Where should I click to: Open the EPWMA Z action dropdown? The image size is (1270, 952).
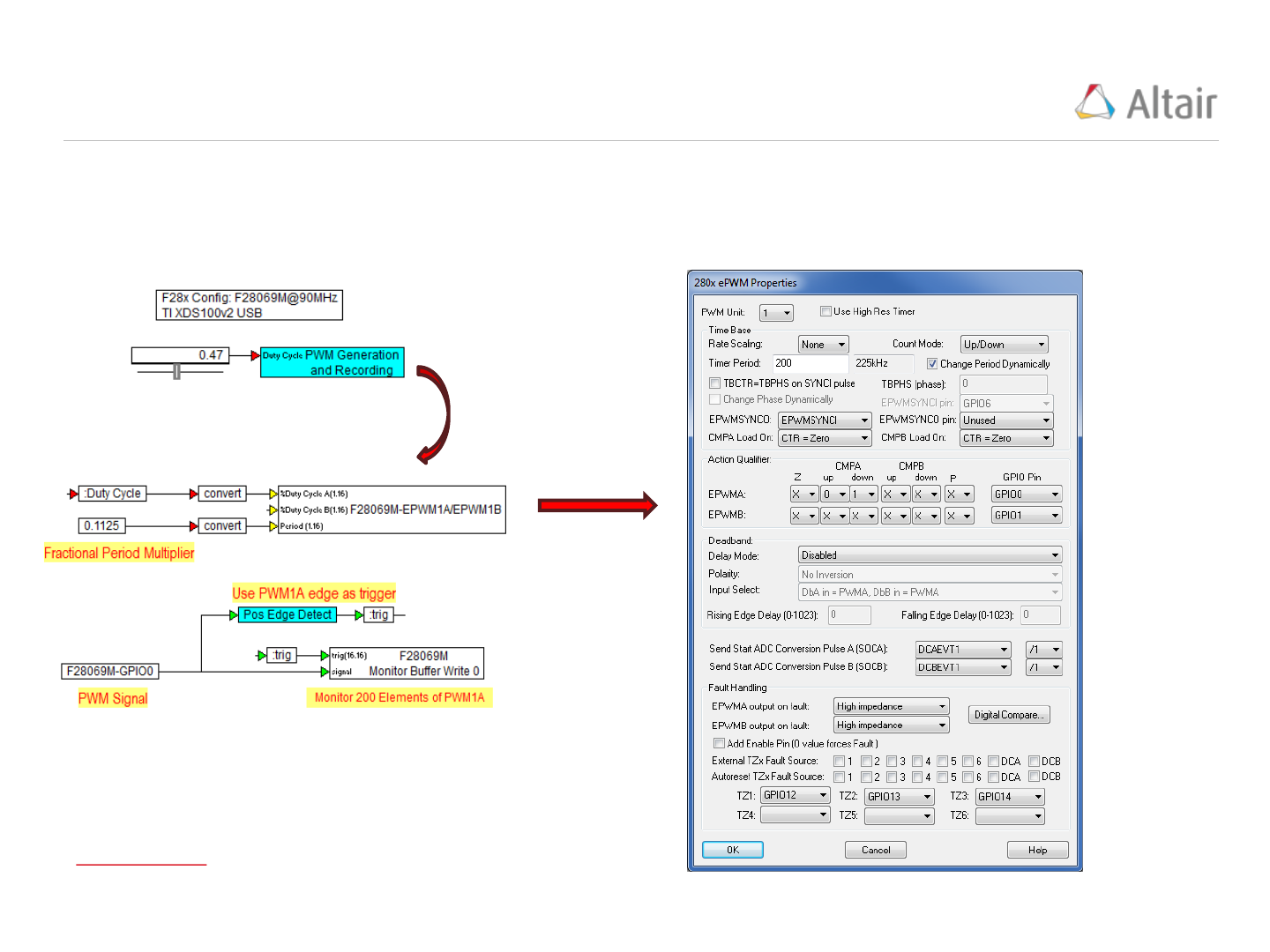pyautogui.click(x=804, y=495)
